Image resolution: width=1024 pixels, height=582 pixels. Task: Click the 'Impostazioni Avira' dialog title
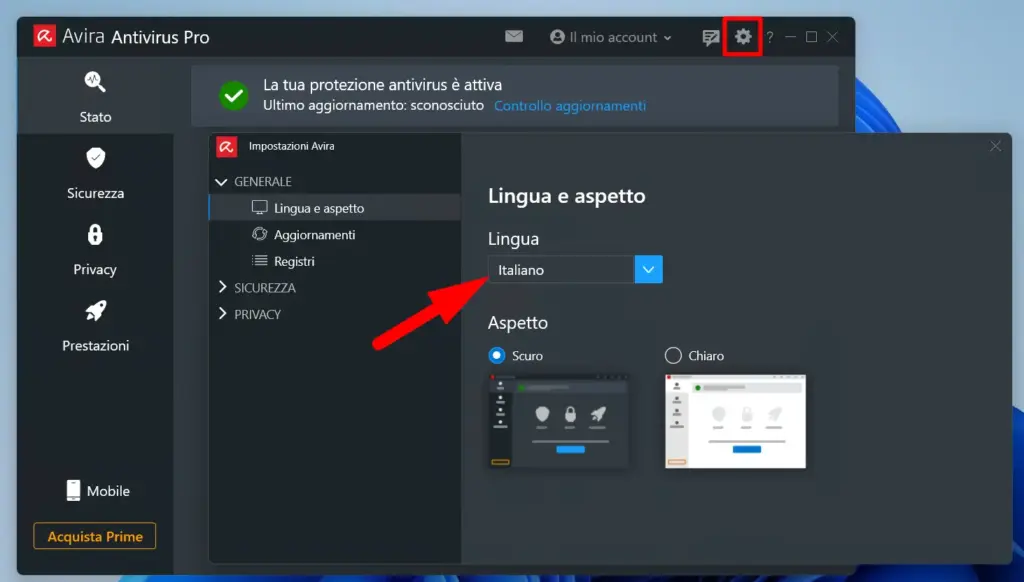click(x=291, y=146)
